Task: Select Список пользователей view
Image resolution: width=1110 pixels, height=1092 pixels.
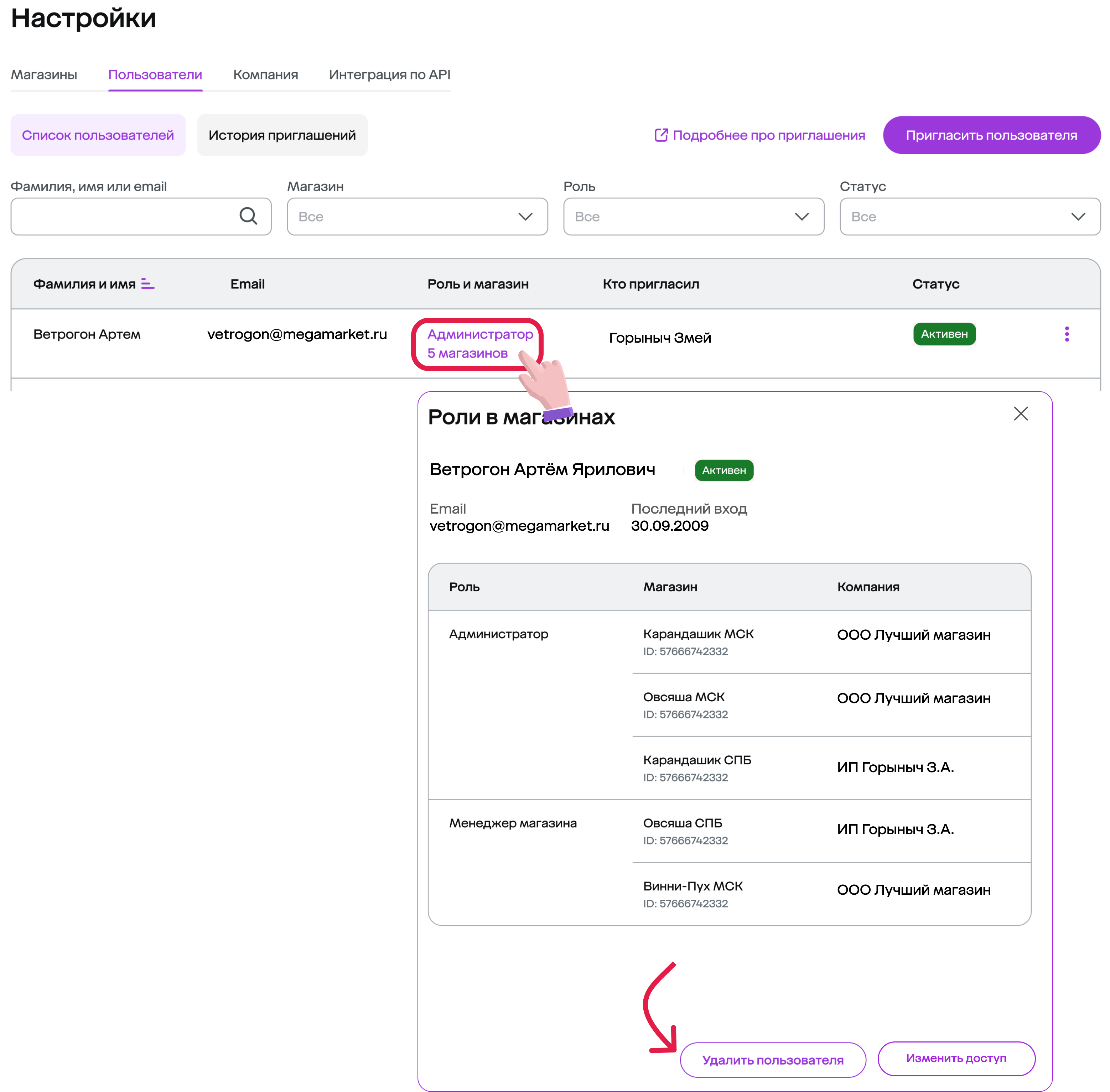Action: 98,135
